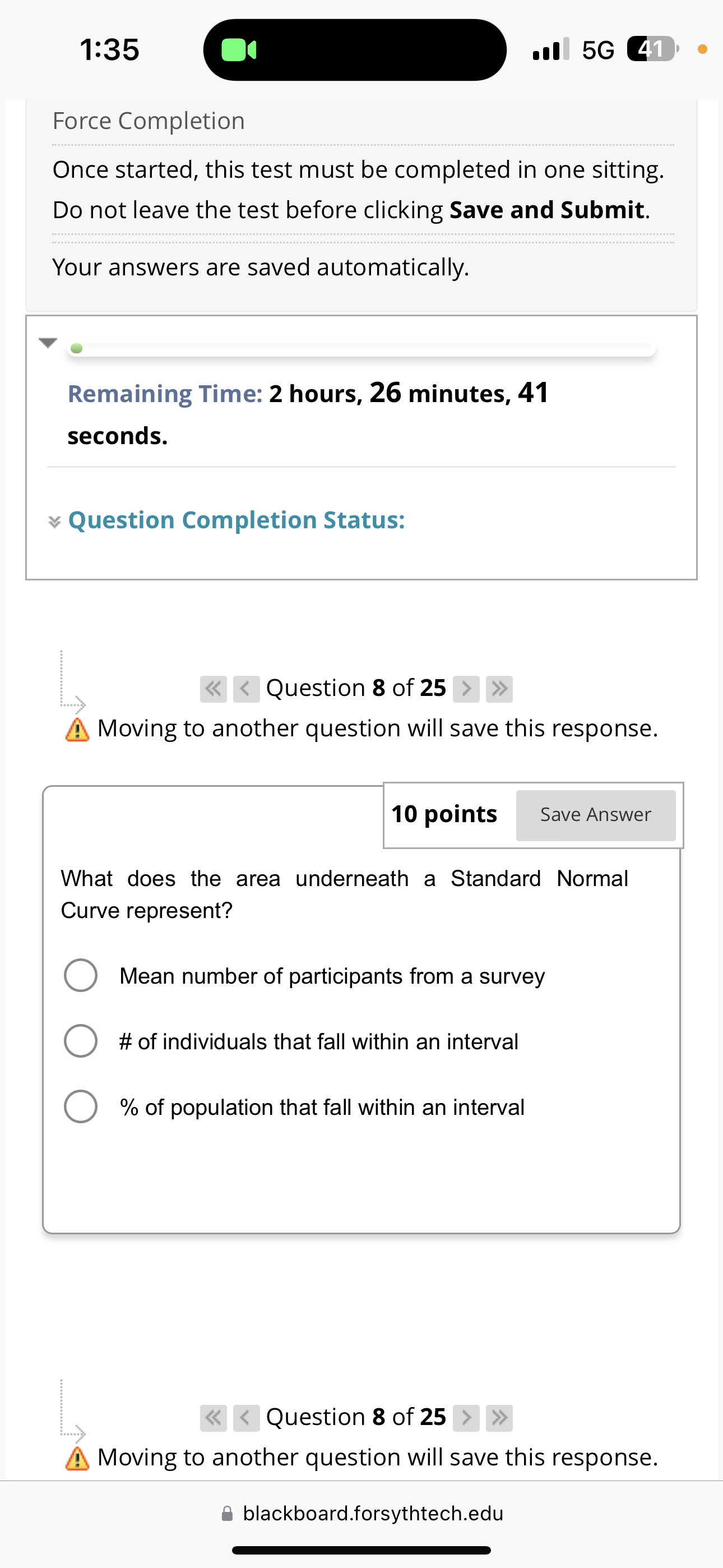Image resolution: width=723 pixels, height=1568 pixels.
Task: Click the double-right arrow to jump to last question
Action: point(499,689)
